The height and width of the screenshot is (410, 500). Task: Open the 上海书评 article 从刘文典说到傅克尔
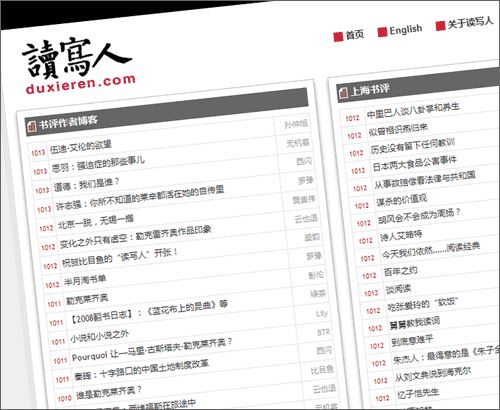433,374
